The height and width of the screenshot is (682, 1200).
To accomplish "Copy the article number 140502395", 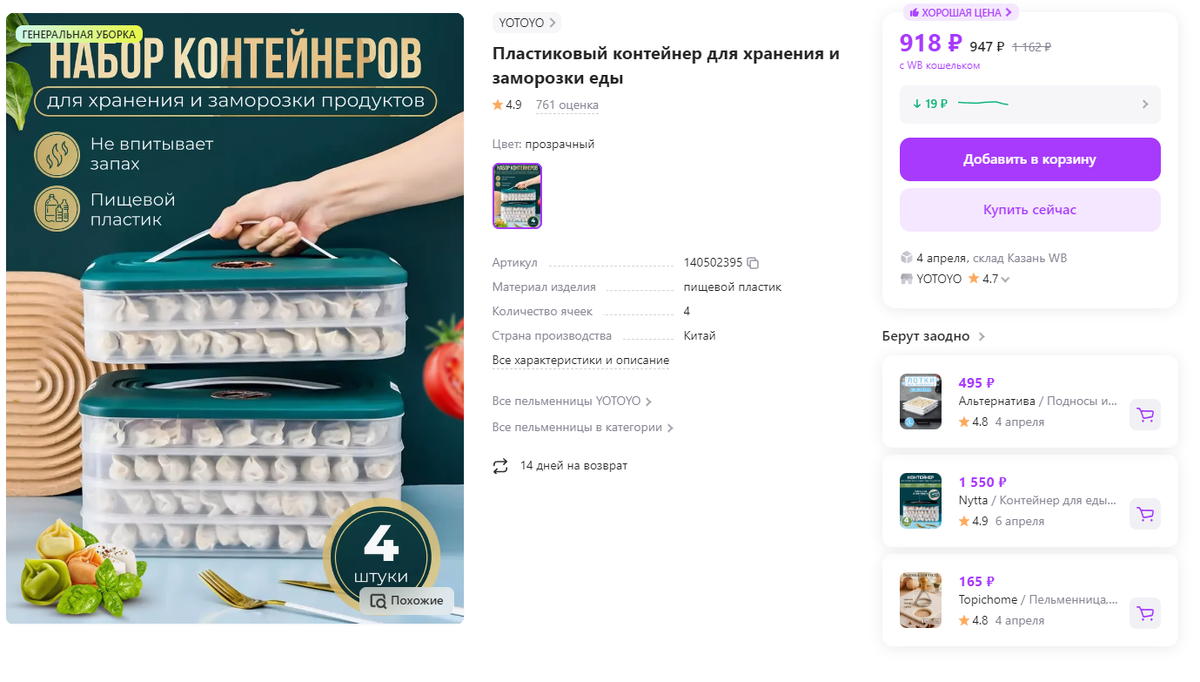I will pos(753,263).
